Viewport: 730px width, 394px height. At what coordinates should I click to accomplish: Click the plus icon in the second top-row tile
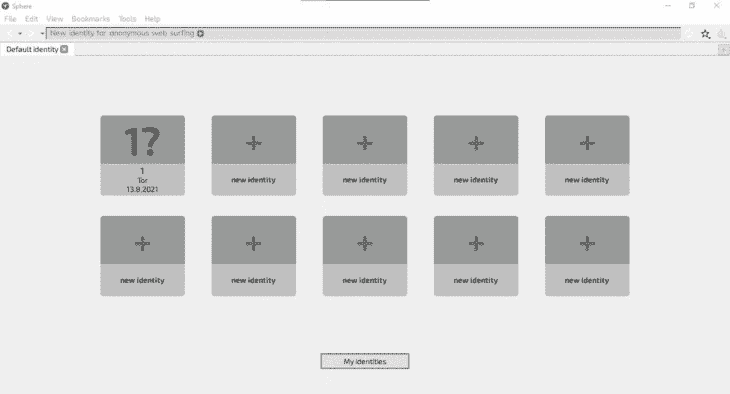[x=254, y=143]
